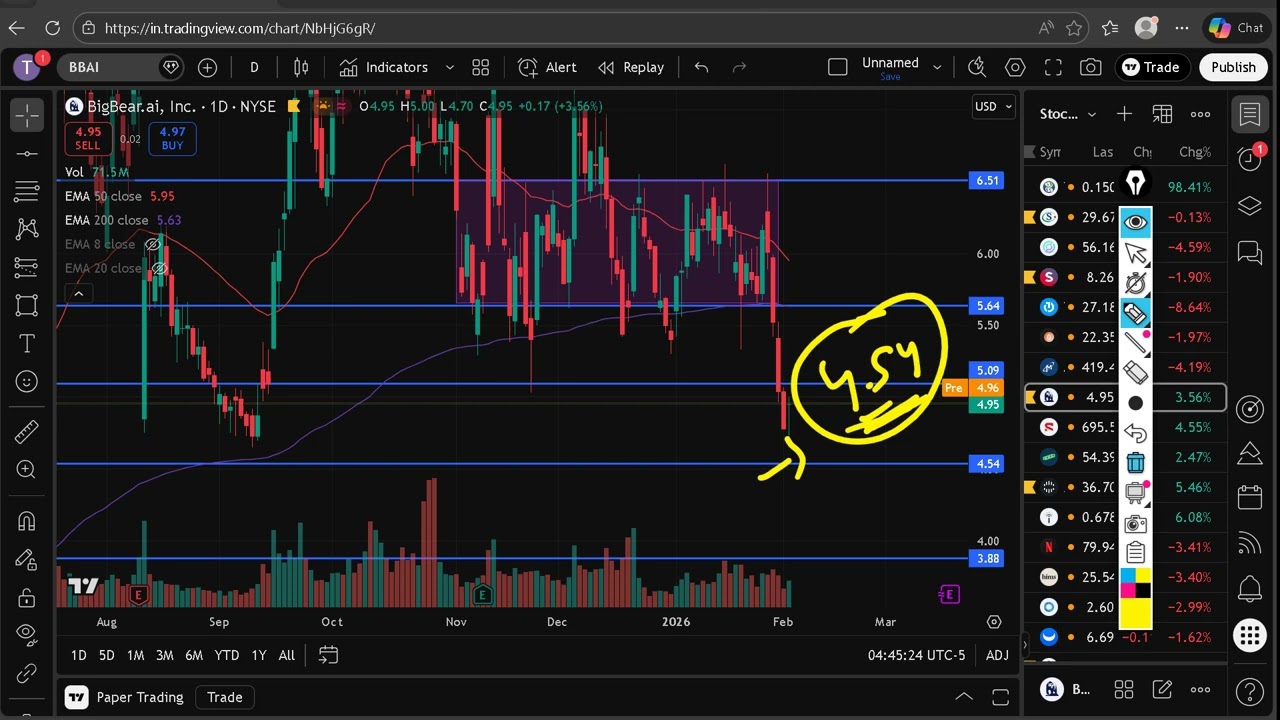Start bar Replay mode

(x=631, y=67)
